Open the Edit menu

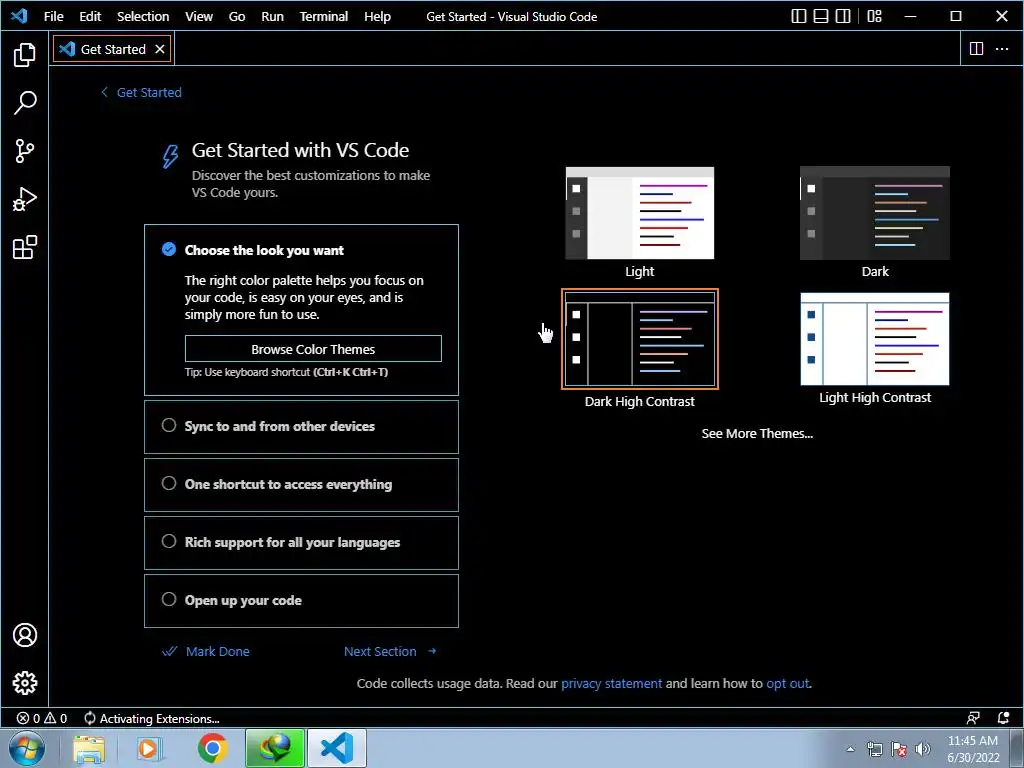point(90,16)
